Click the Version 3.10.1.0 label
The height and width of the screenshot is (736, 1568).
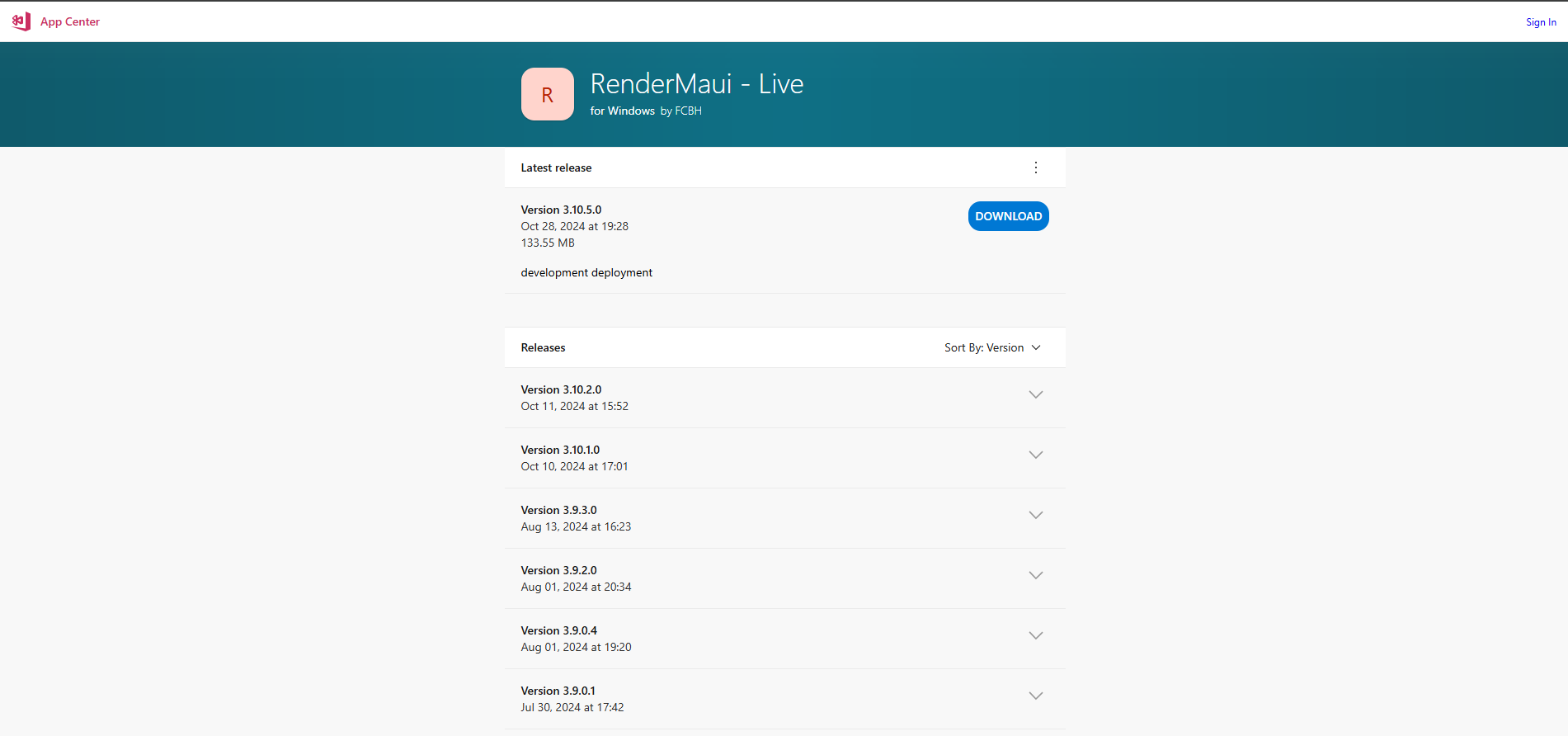[x=560, y=450]
